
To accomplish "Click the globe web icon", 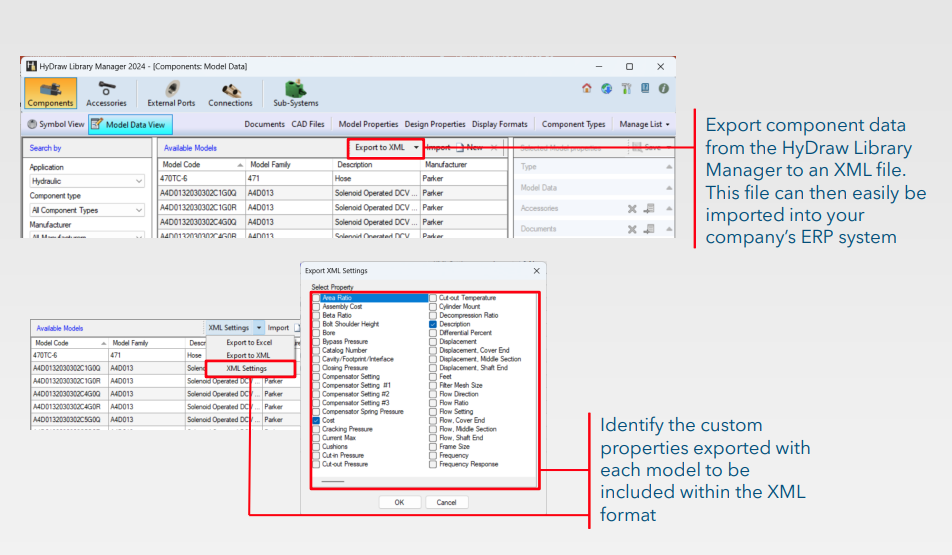I will coord(607,89).
